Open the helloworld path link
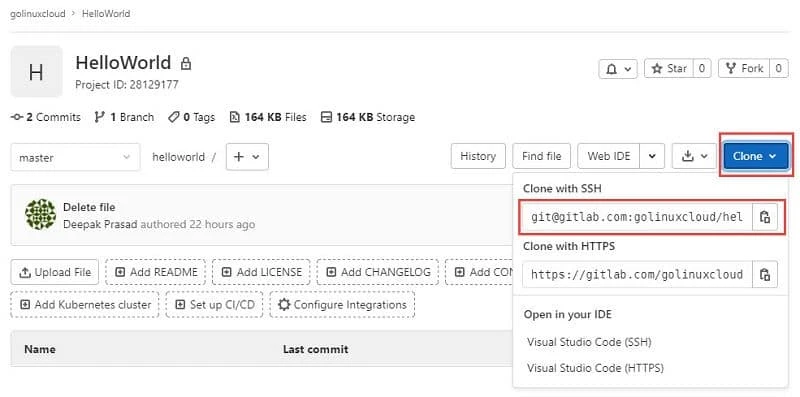Screen dimensions: 800x397 pyautogui.click(x=179, y=157)
